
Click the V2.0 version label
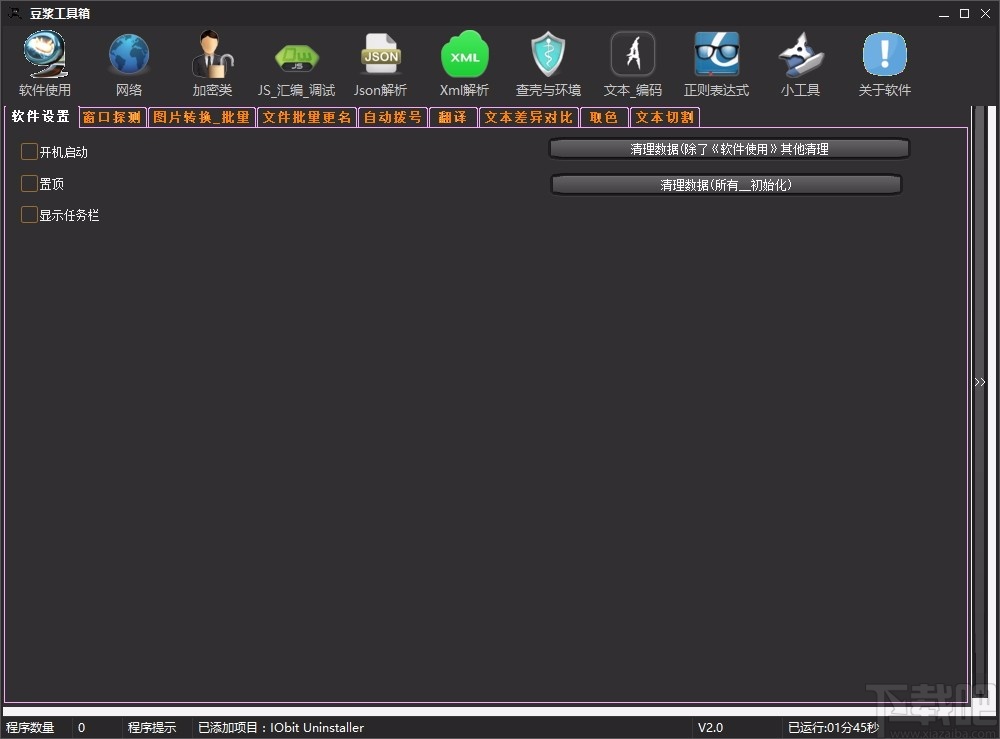[x=710, y=728]
